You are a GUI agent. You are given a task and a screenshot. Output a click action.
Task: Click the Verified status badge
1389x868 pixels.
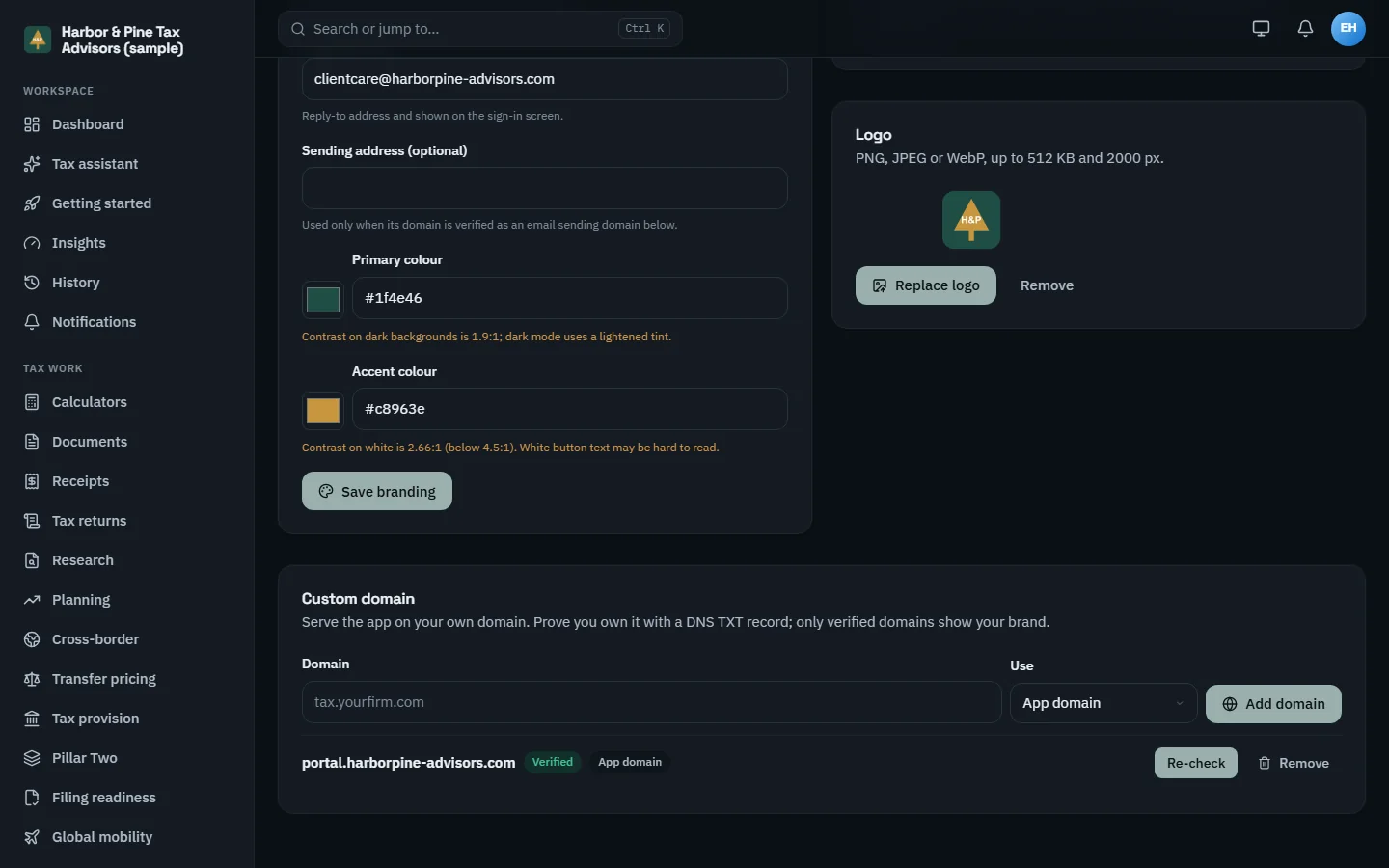(x=553, y=762)
